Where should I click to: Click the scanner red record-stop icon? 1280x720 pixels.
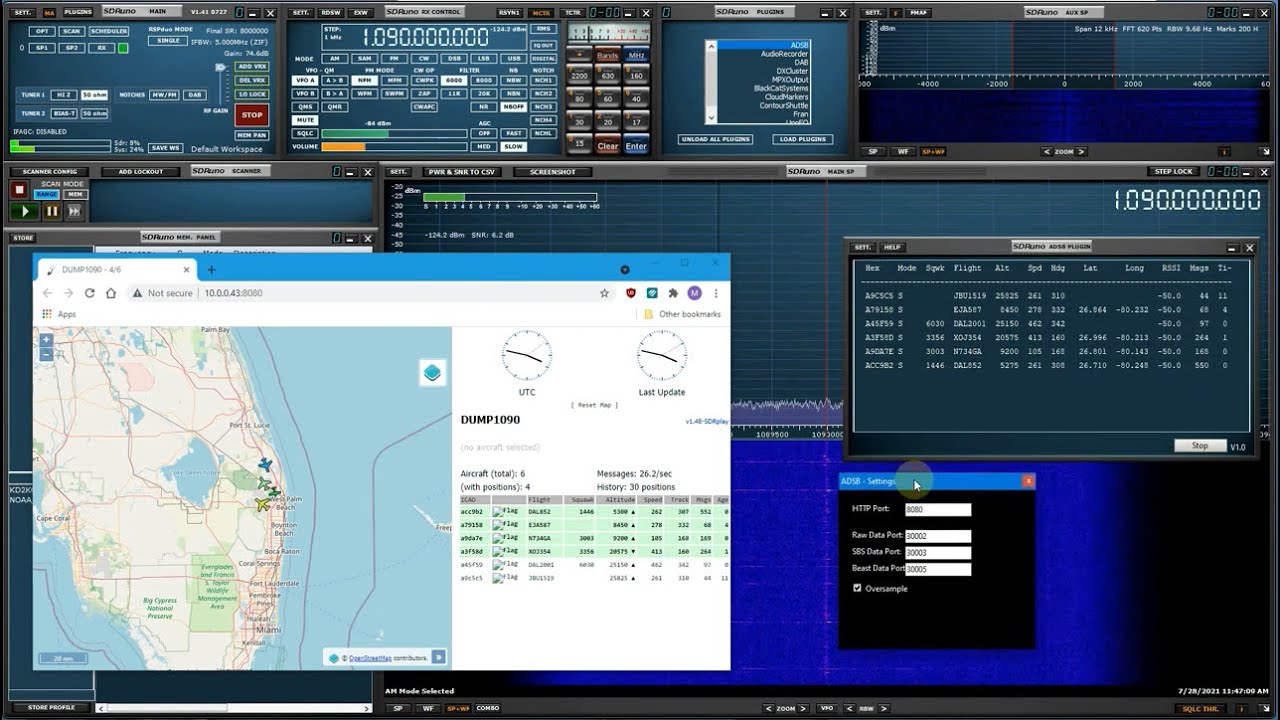tap(19, 190)
